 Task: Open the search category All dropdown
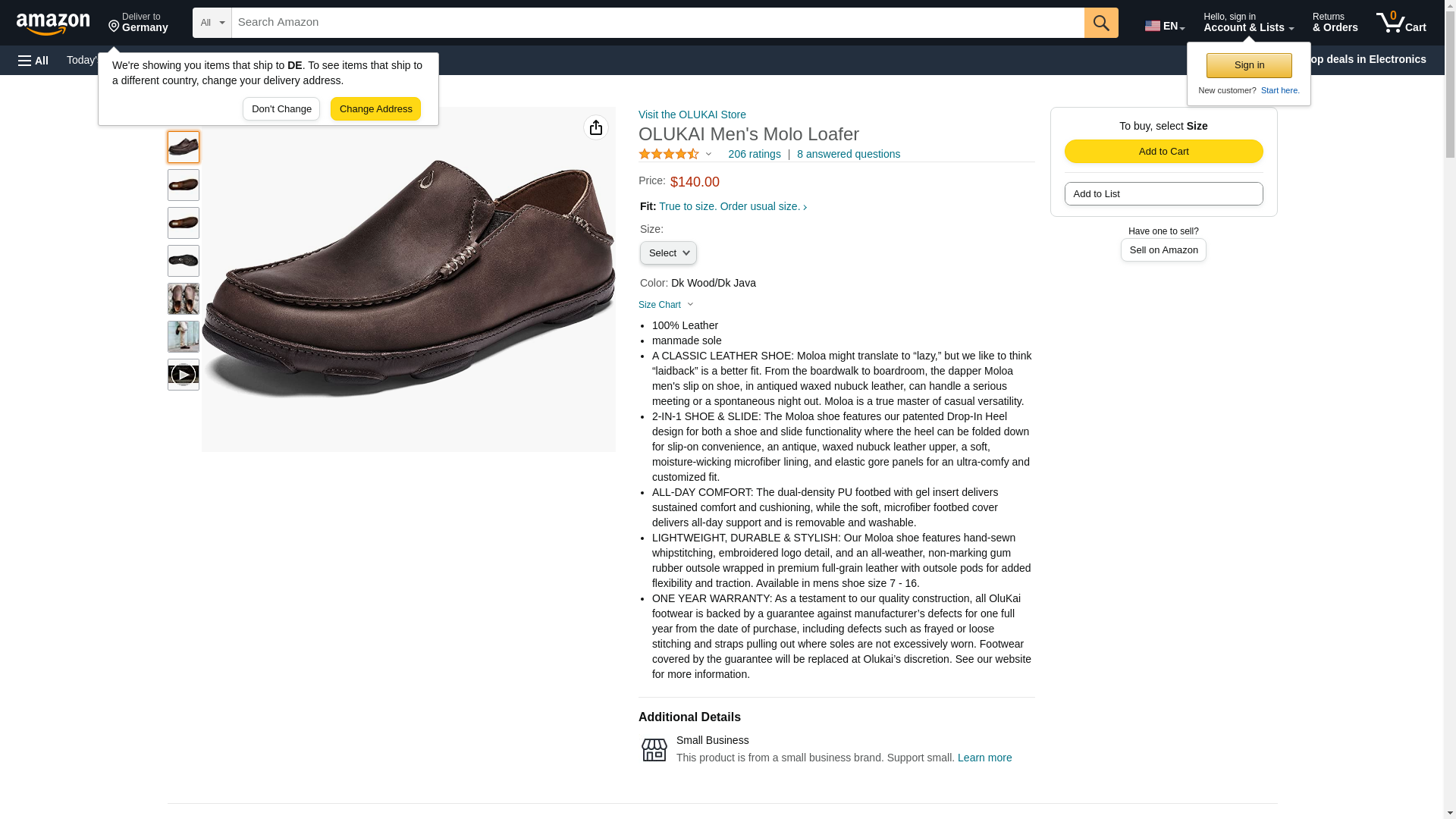tap(212, 23)
